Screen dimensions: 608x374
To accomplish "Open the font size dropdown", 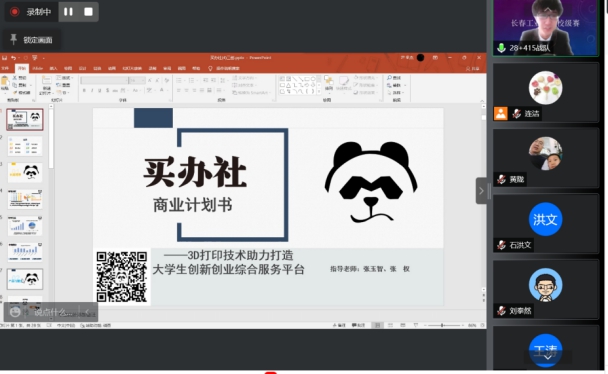I will point(143,80).
